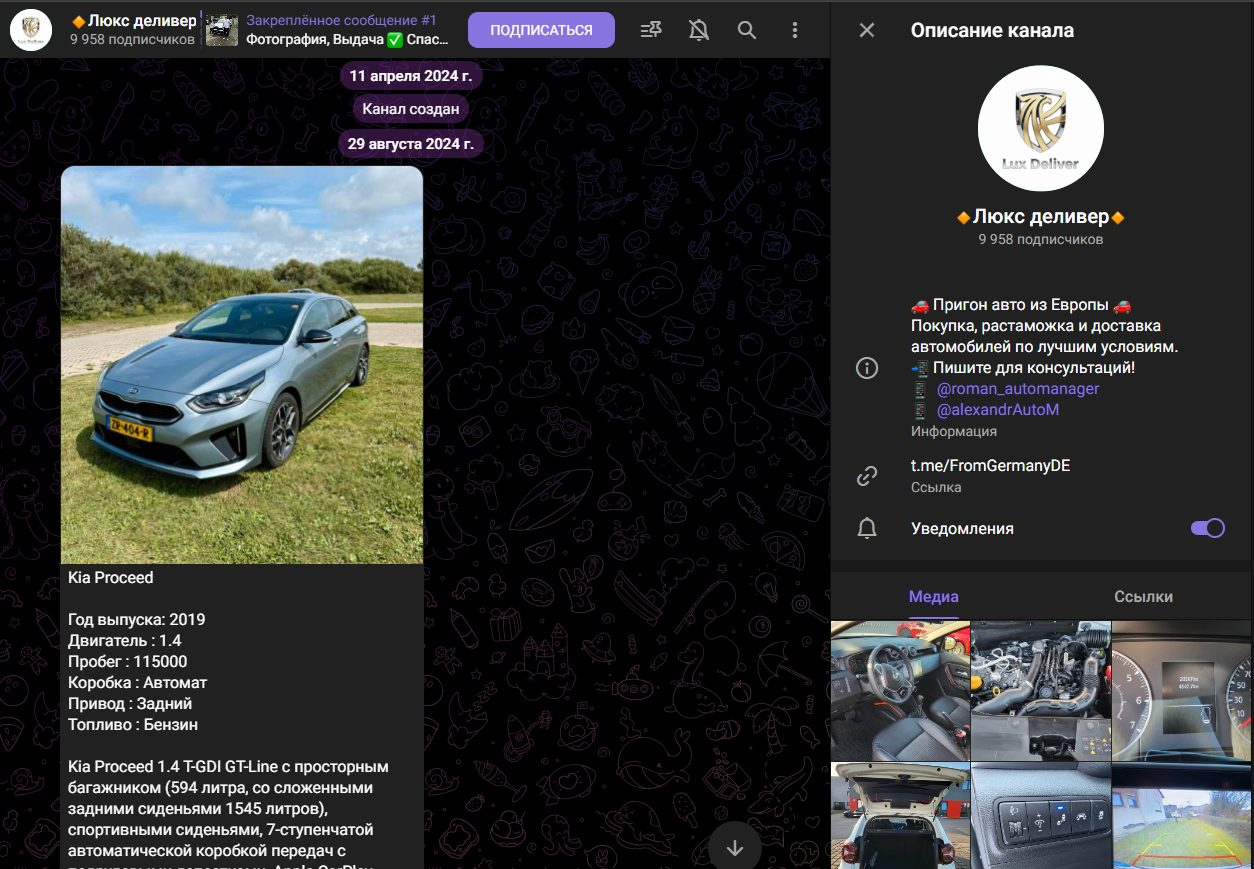Open media thumbnail of the engine bay
Viewport: 1254px width, 869px height.
[x=1041, y=691]
